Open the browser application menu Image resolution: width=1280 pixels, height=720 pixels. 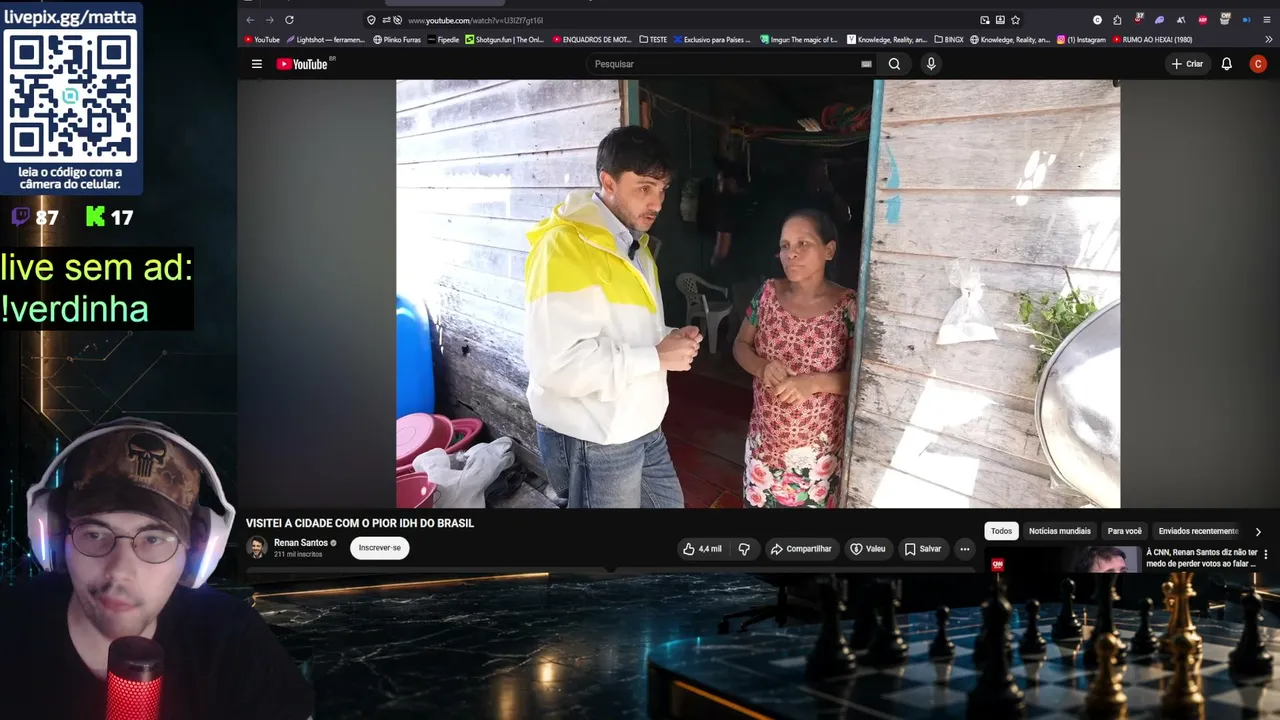(1266, 20)
